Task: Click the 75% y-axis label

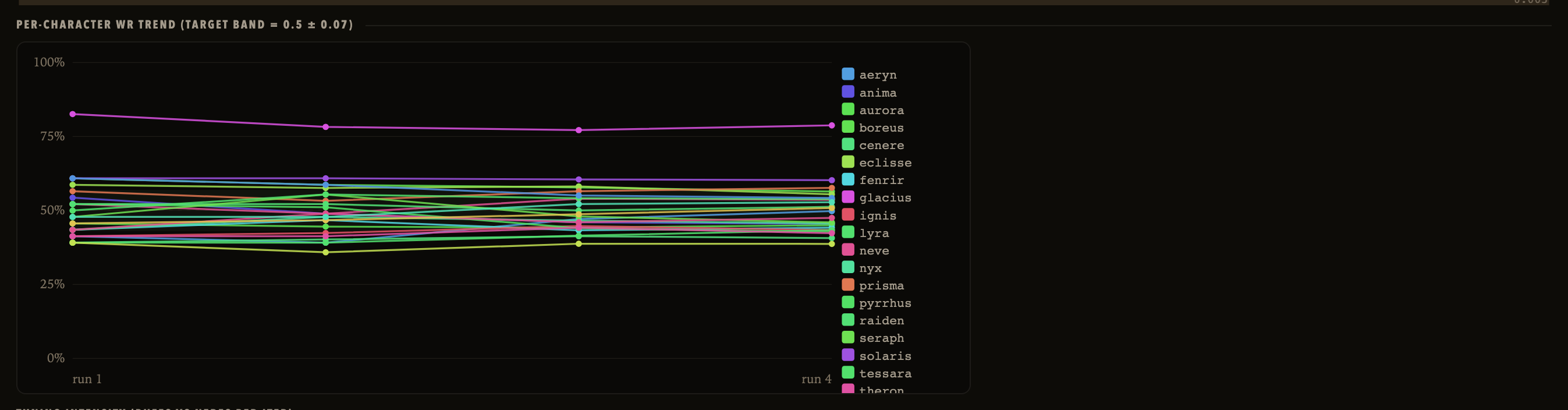Action: [52, 136]
